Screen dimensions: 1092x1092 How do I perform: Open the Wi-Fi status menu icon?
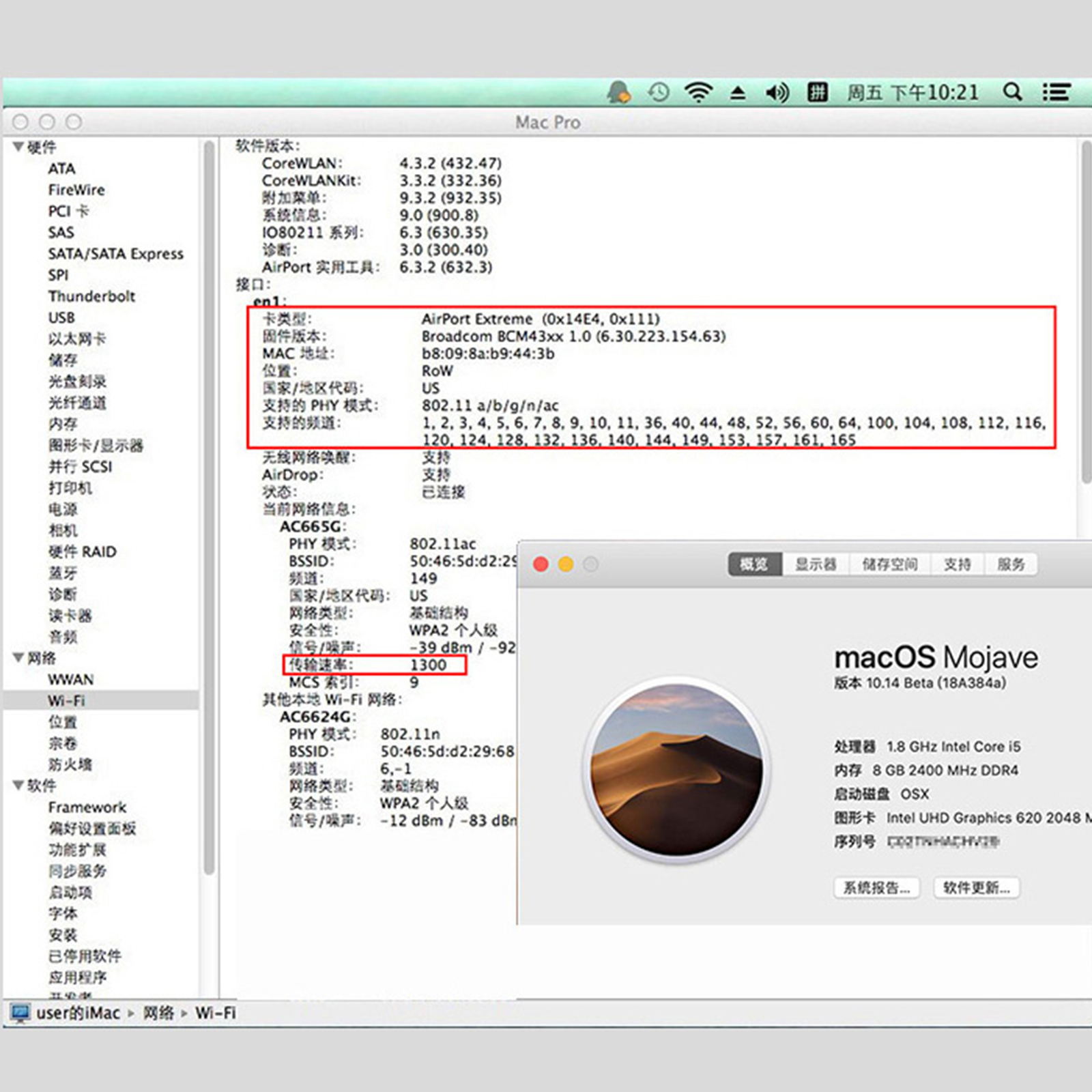click(x=698, y=92)
